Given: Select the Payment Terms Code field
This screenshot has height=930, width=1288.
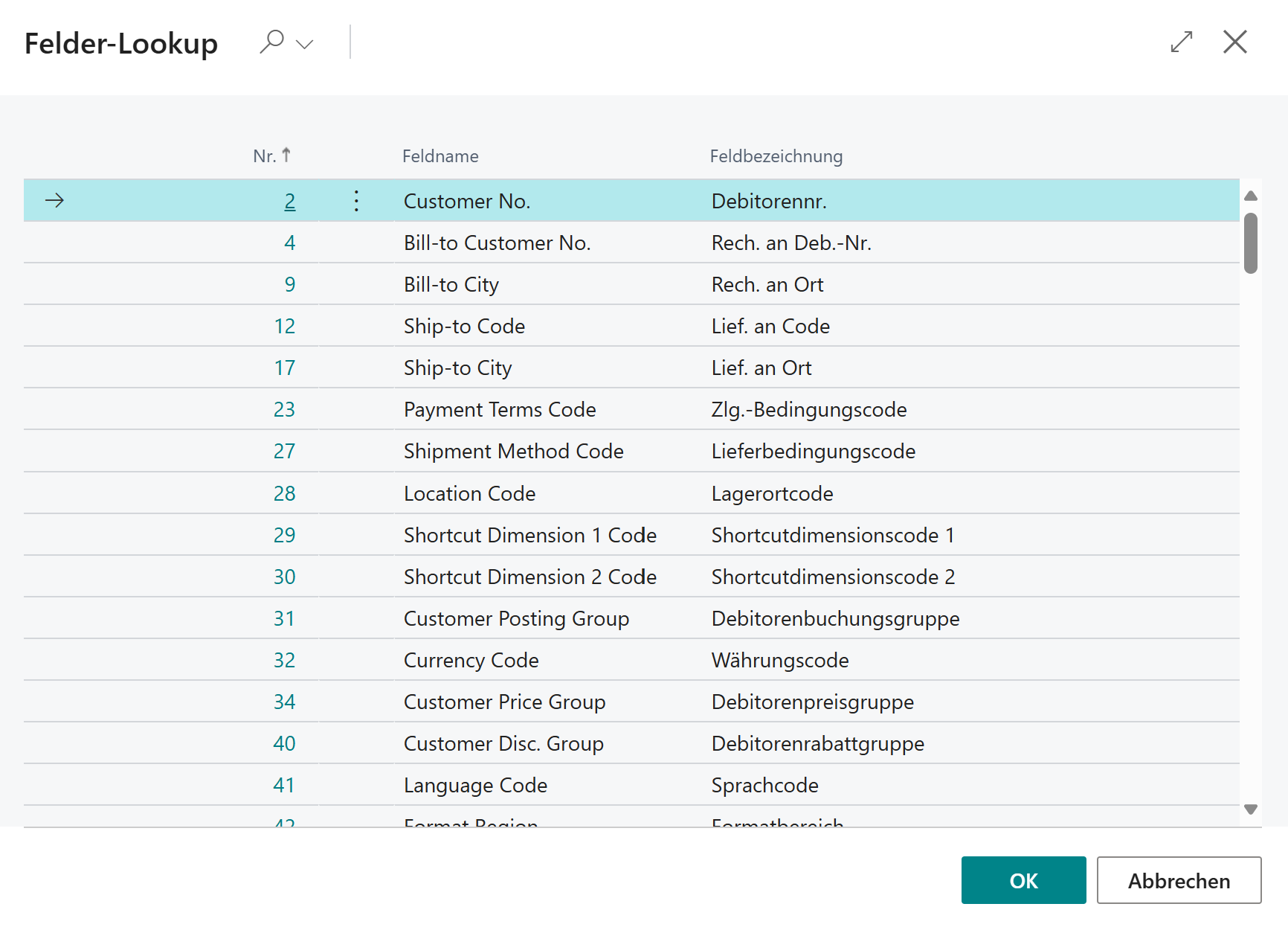Looking at the screenshot, I should pos(500,409).
